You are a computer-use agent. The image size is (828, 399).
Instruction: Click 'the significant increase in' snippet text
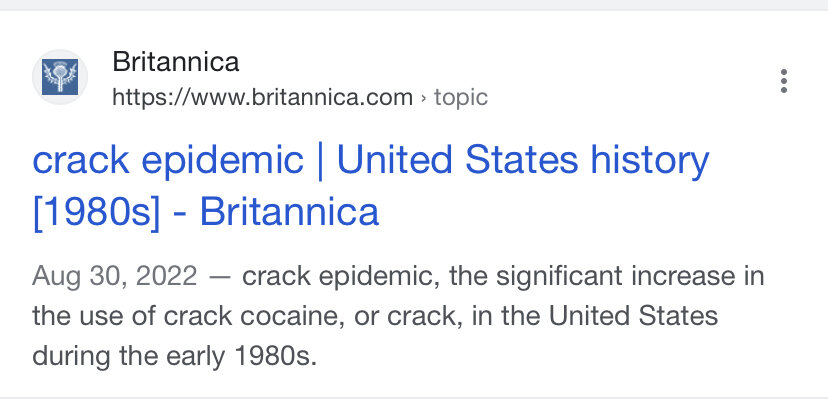pos(607,277)
